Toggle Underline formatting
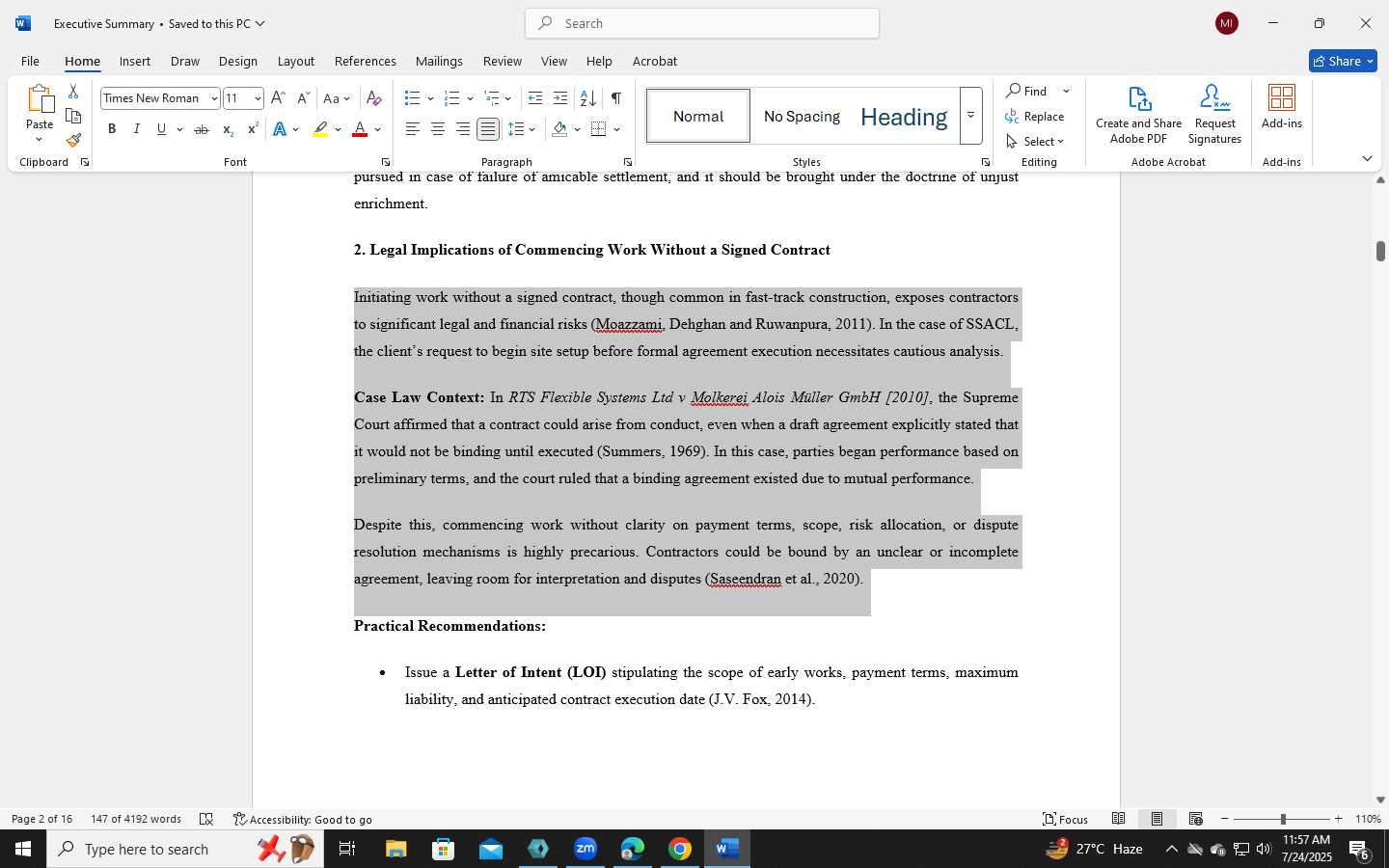The width and height of the screenshot is (1389, 868). [x=162, y=129]
